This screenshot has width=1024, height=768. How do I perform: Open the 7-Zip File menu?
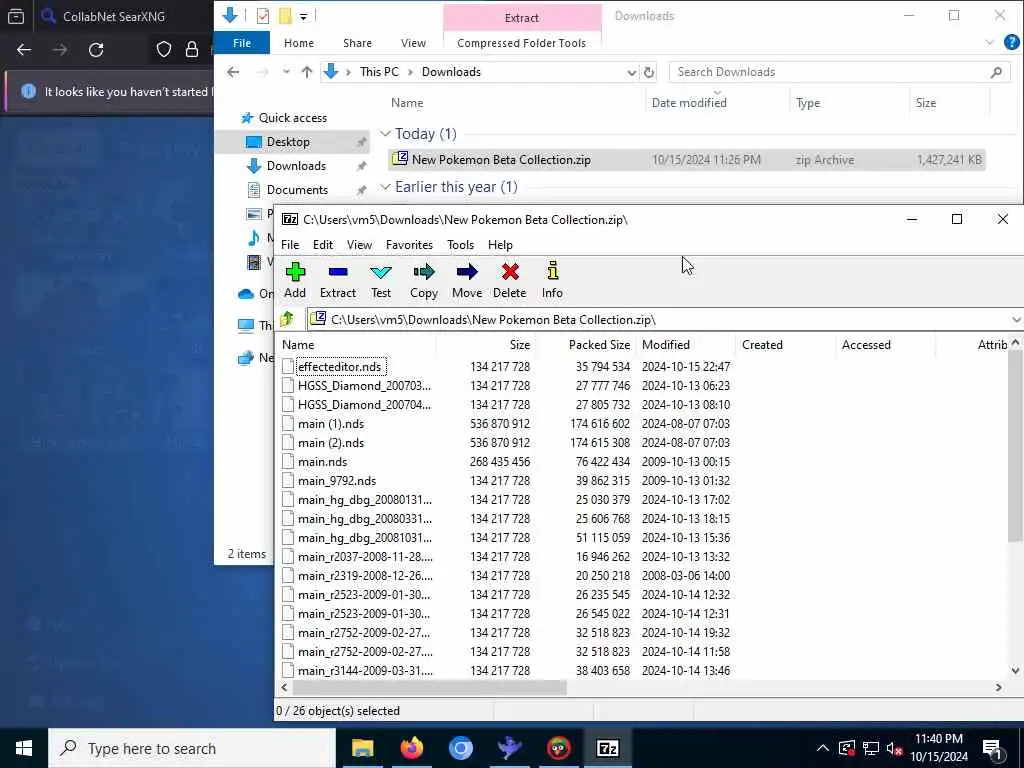tap(290, 245)
